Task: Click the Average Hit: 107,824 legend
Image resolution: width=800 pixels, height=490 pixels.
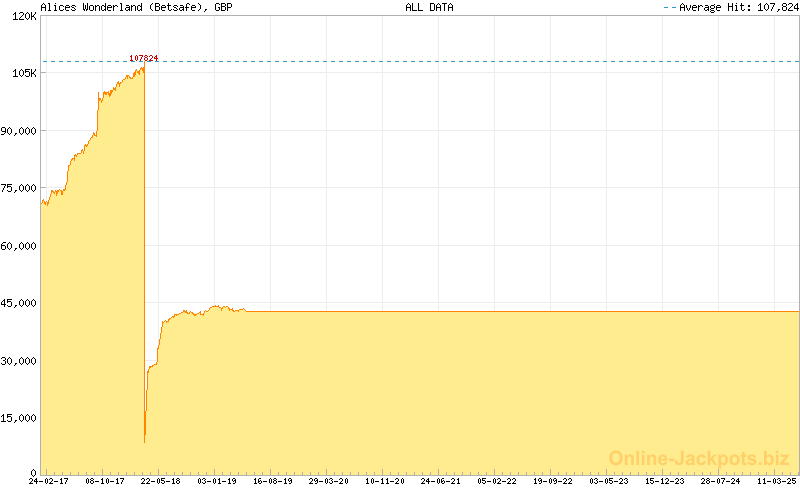Action: coord(730,7)
